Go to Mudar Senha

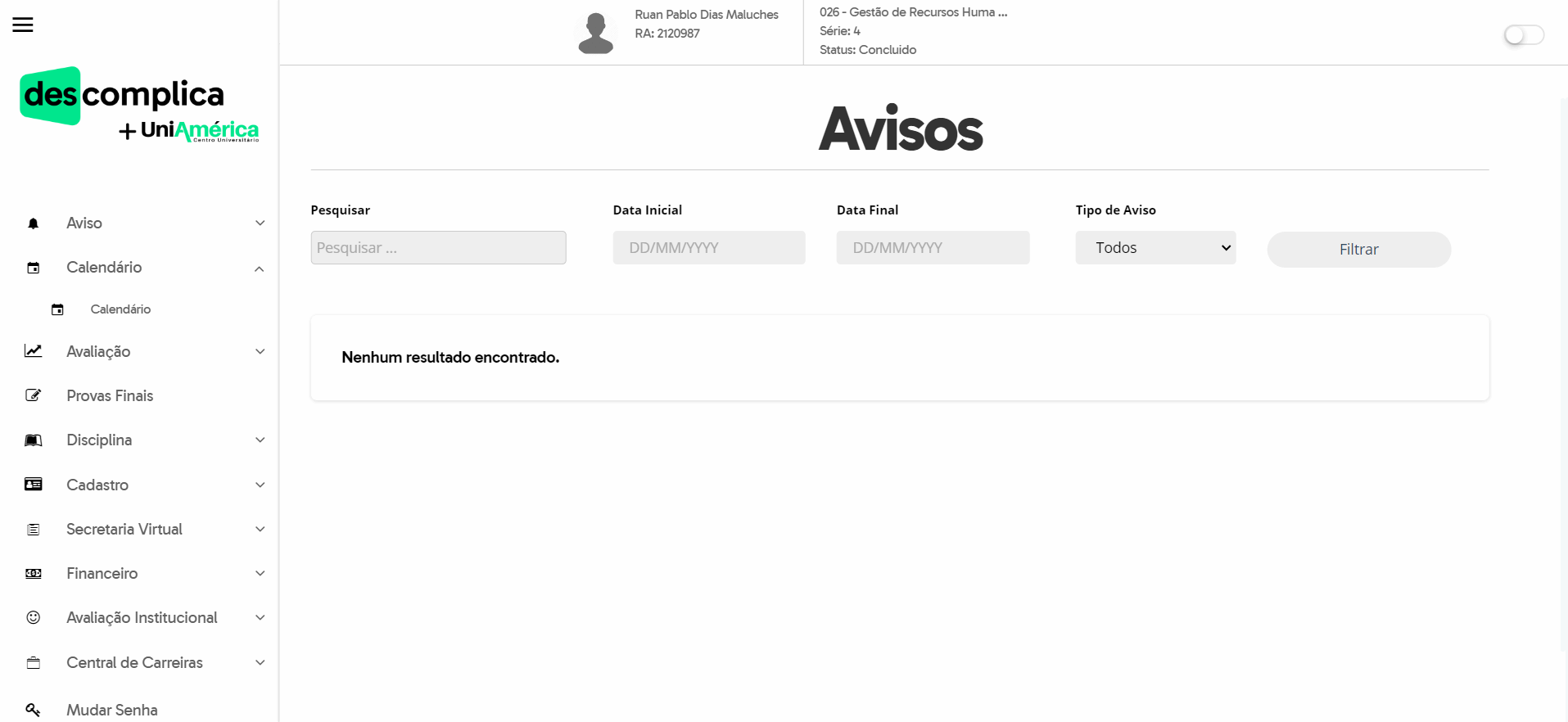[112, 711]
